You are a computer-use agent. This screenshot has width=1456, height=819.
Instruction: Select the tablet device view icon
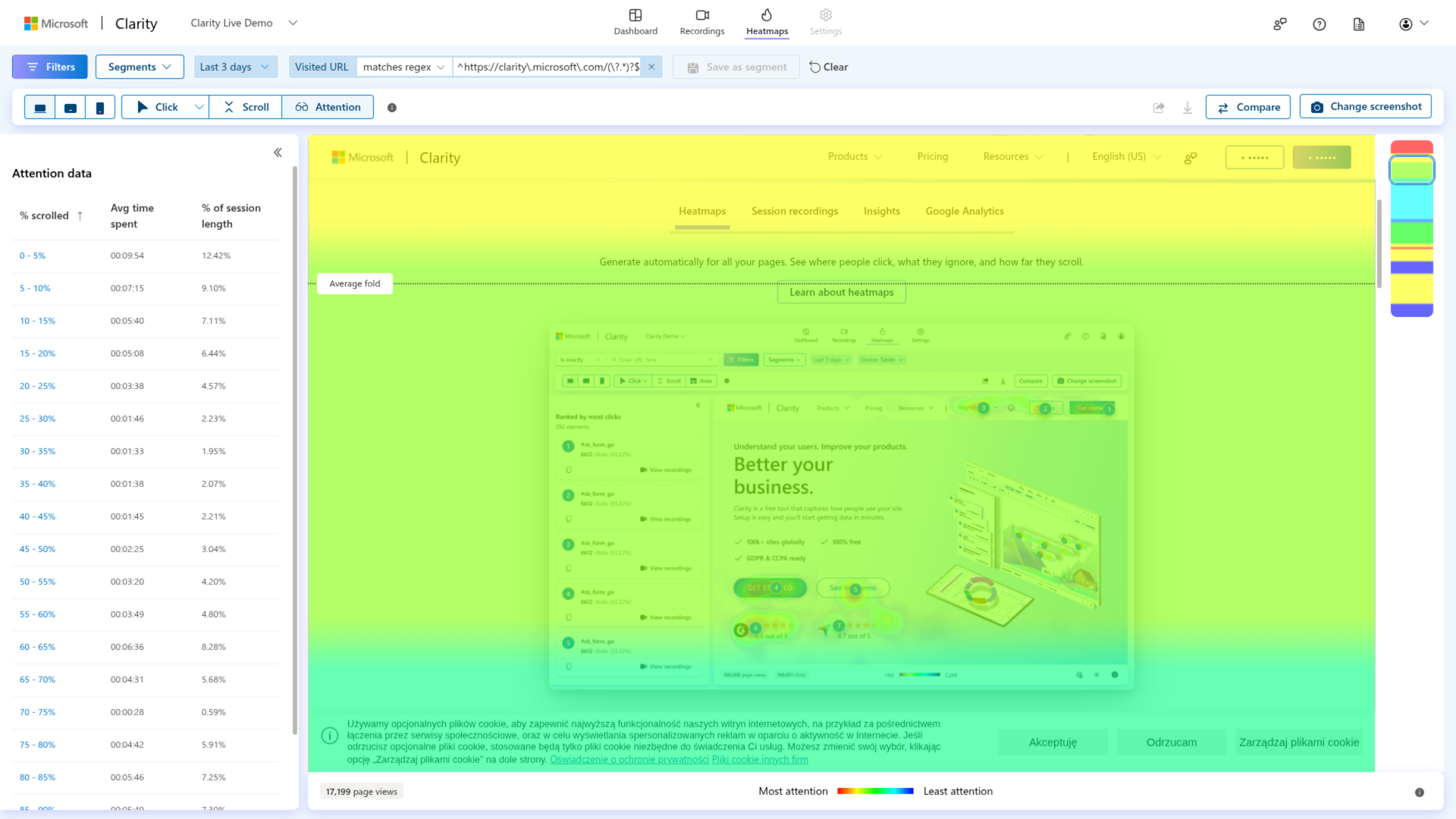click(x=71, y=108)
